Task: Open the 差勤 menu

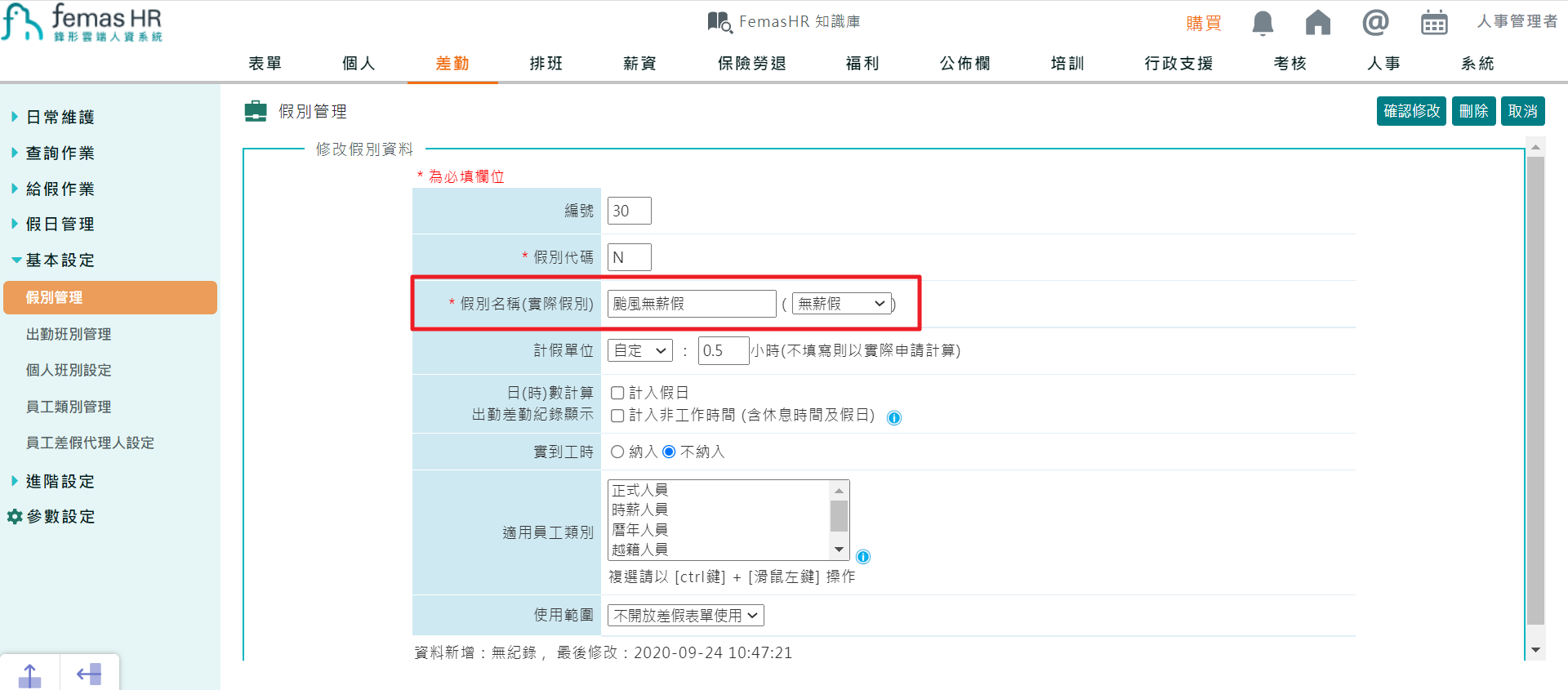Action: click(452, 63)
